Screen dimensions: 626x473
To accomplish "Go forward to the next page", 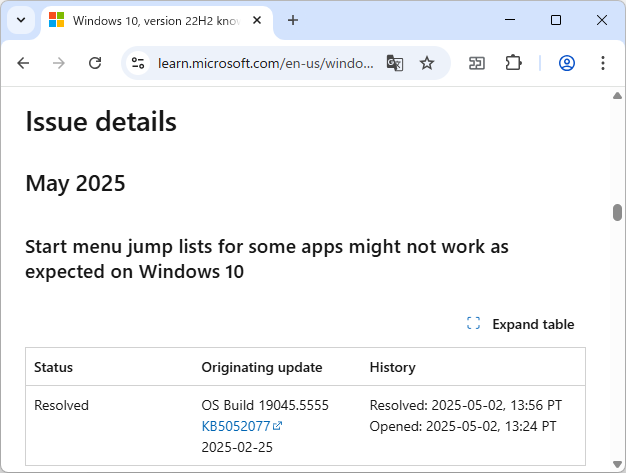I will pyautogui.click(x=59, y=63).
